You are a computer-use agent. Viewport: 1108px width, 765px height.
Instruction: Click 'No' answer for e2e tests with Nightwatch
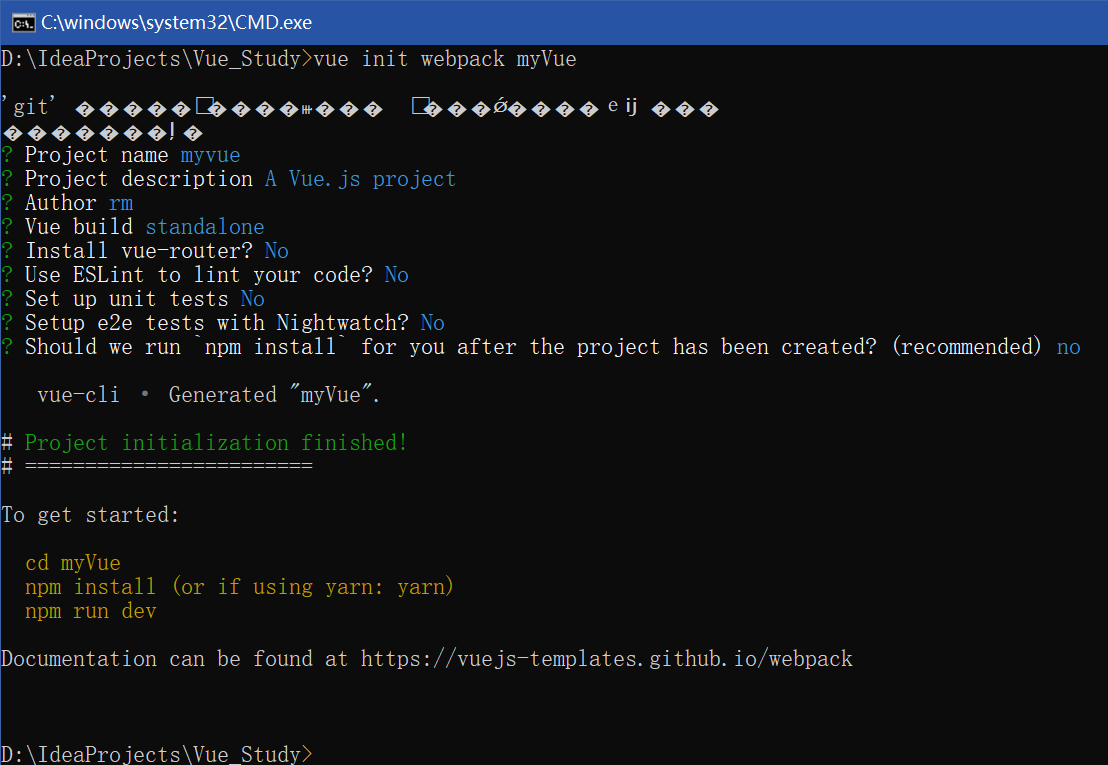pyautogui.click(x=432, y=324)
